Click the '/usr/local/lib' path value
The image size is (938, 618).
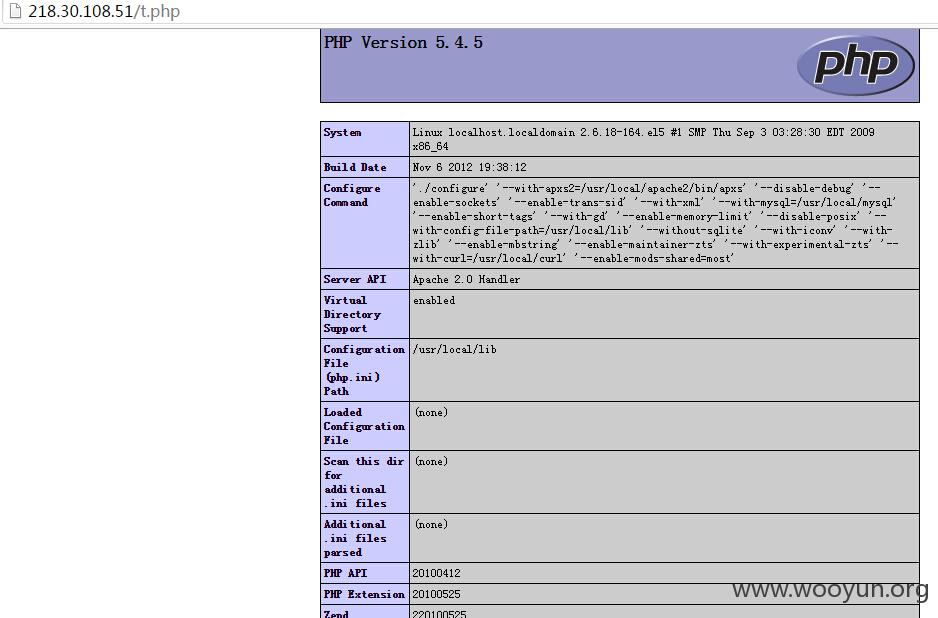(x=454, y=349)
